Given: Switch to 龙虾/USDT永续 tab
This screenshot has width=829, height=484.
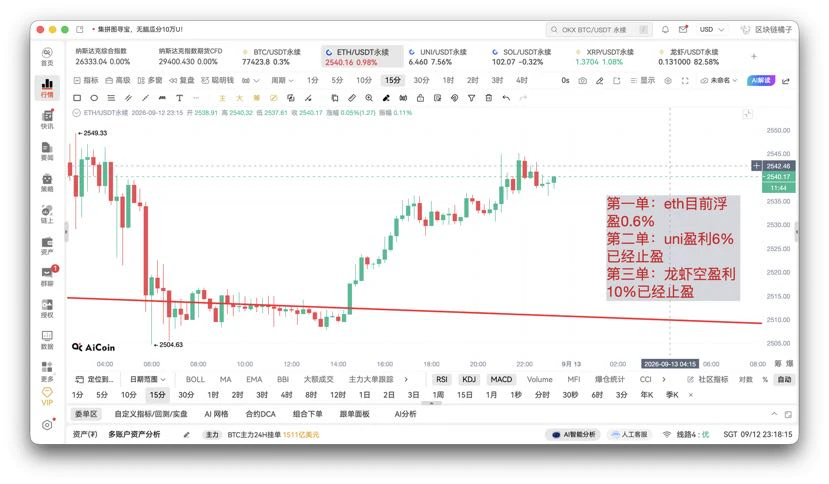Looking at the screenshot, I should coord(688,57).
